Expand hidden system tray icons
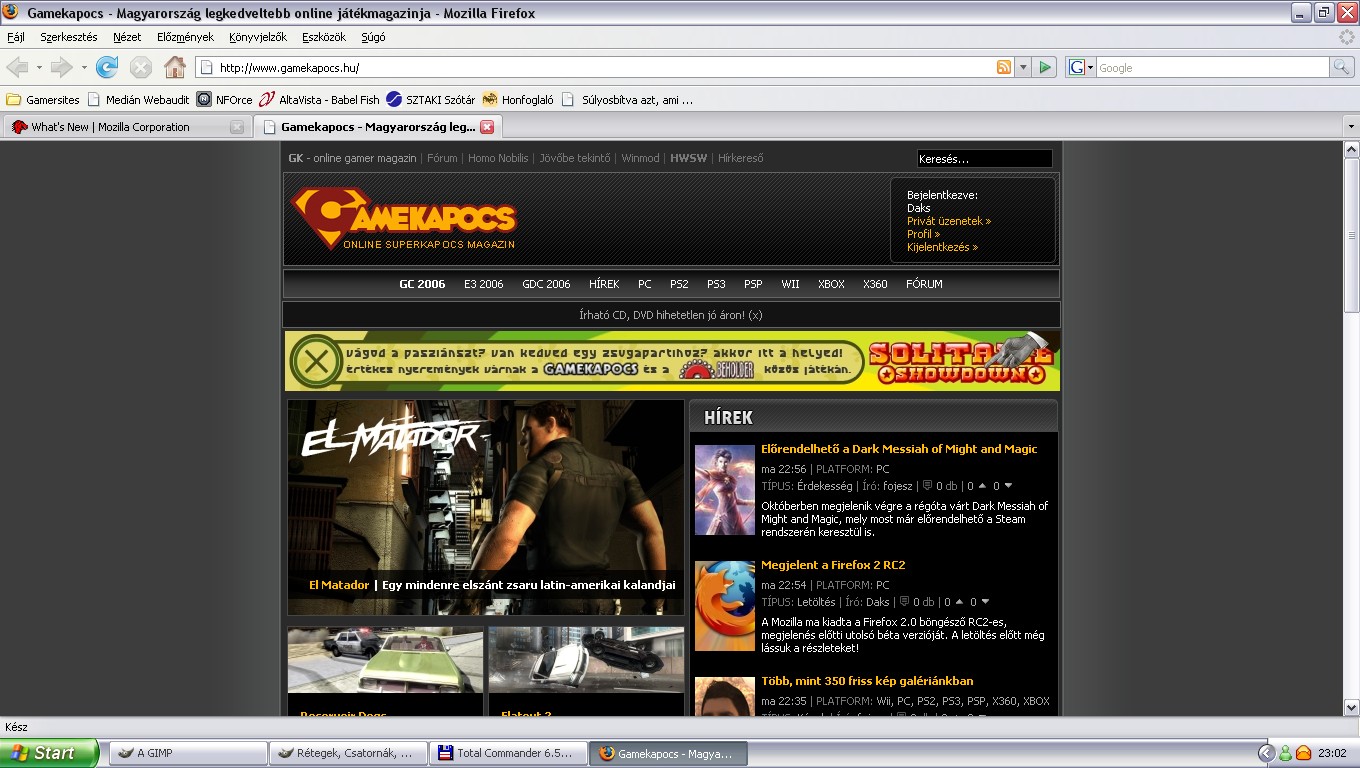 (1266, 753)
